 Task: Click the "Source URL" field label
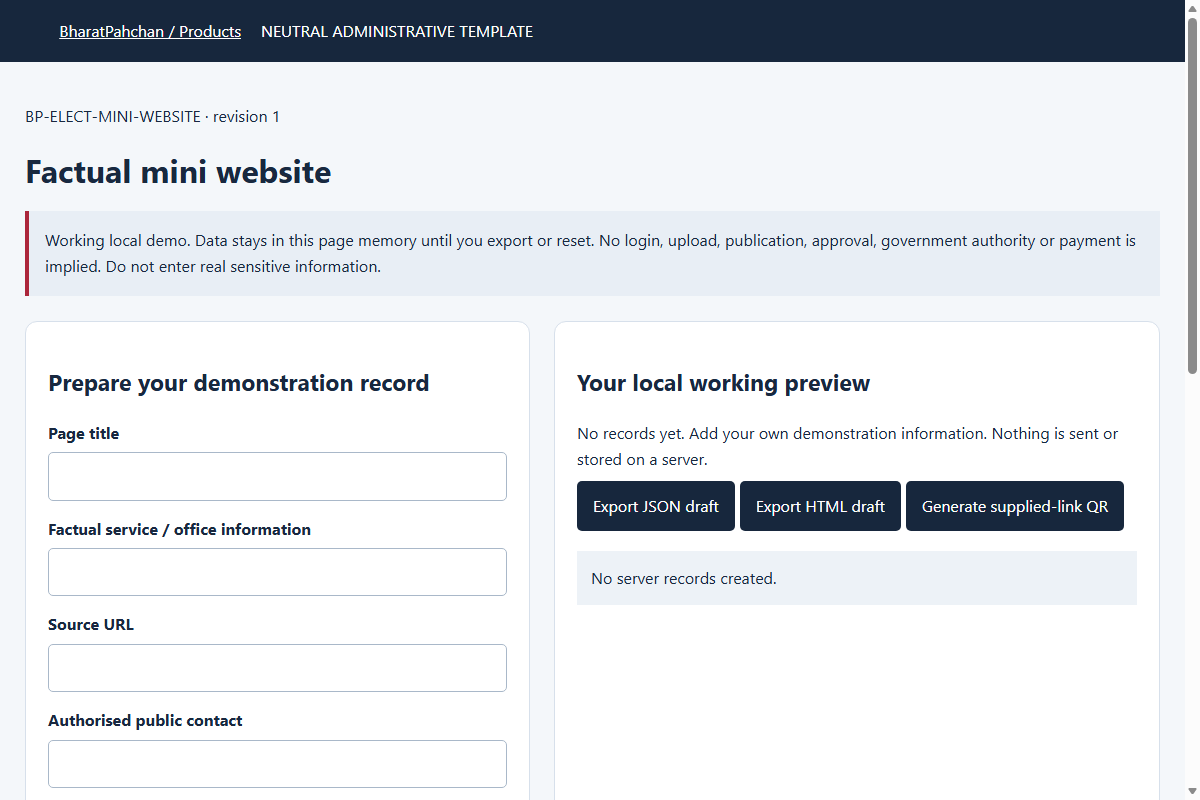91,624
